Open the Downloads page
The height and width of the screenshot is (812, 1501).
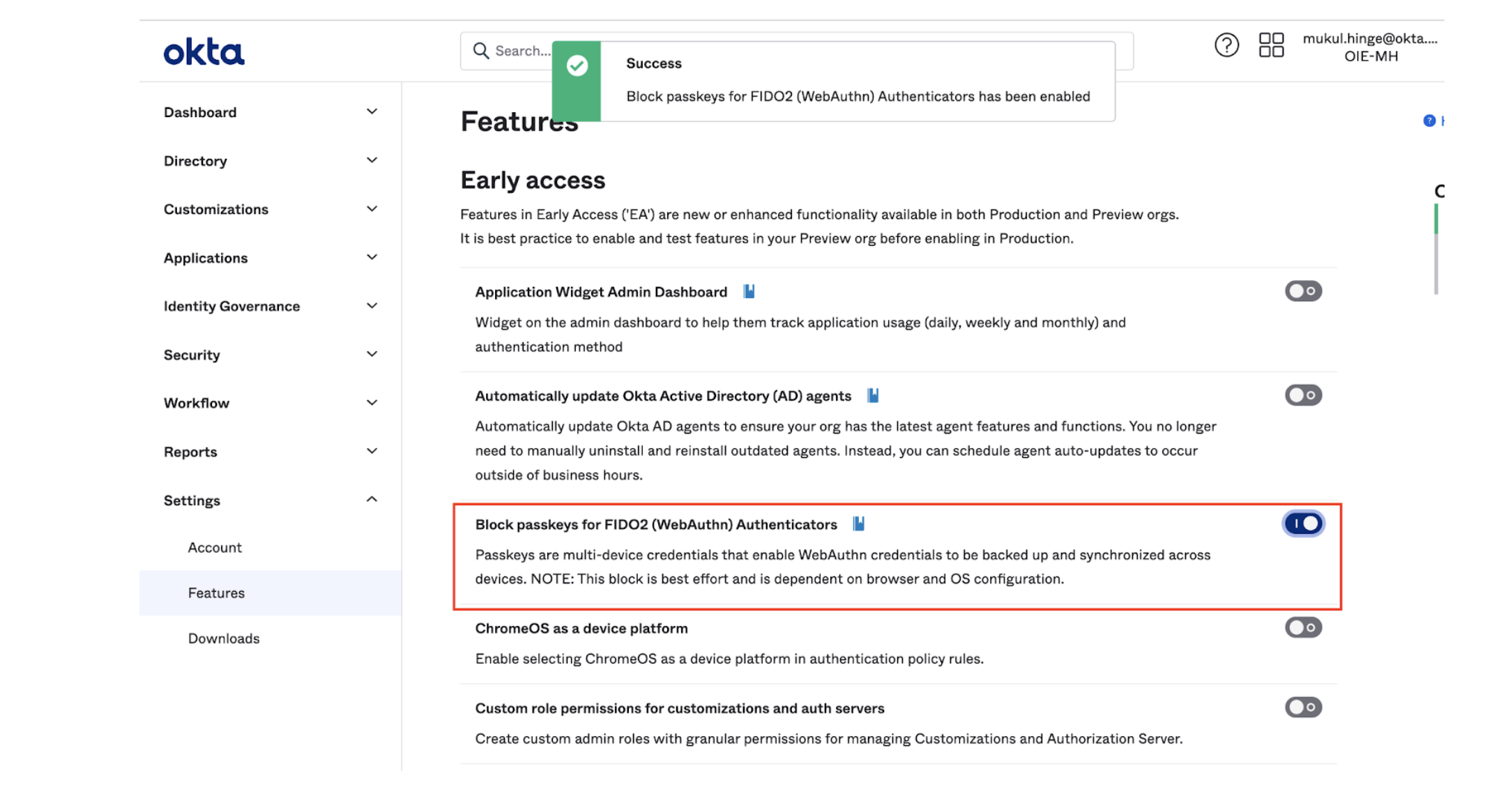[223, 638]
